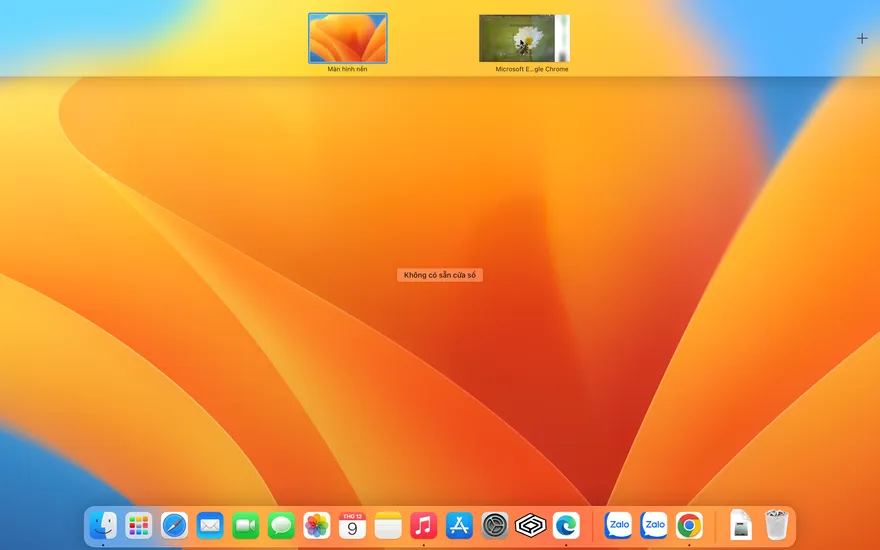Click the Không có sẵn cửa sổ message
This screenshot has width=880, height=550.
[440, 275]
